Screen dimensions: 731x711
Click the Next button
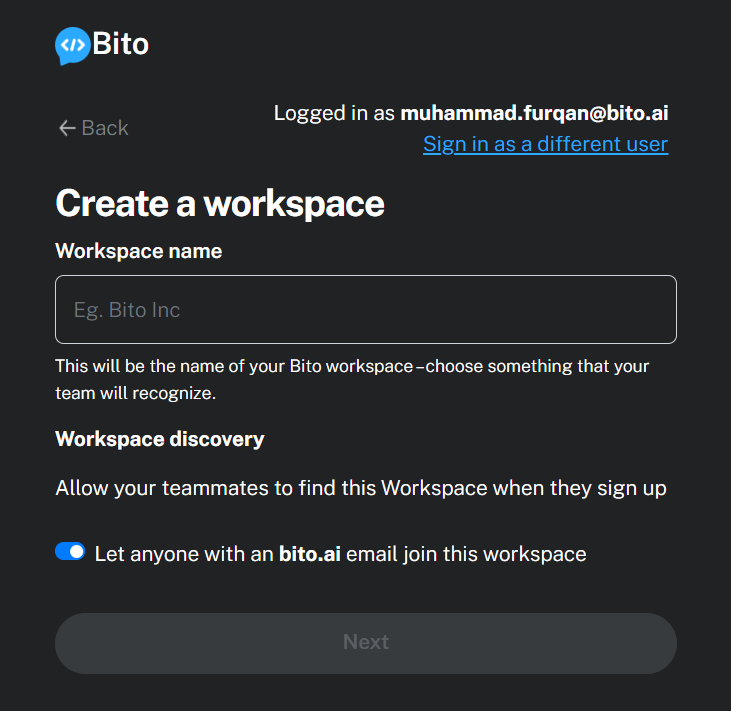366,643
